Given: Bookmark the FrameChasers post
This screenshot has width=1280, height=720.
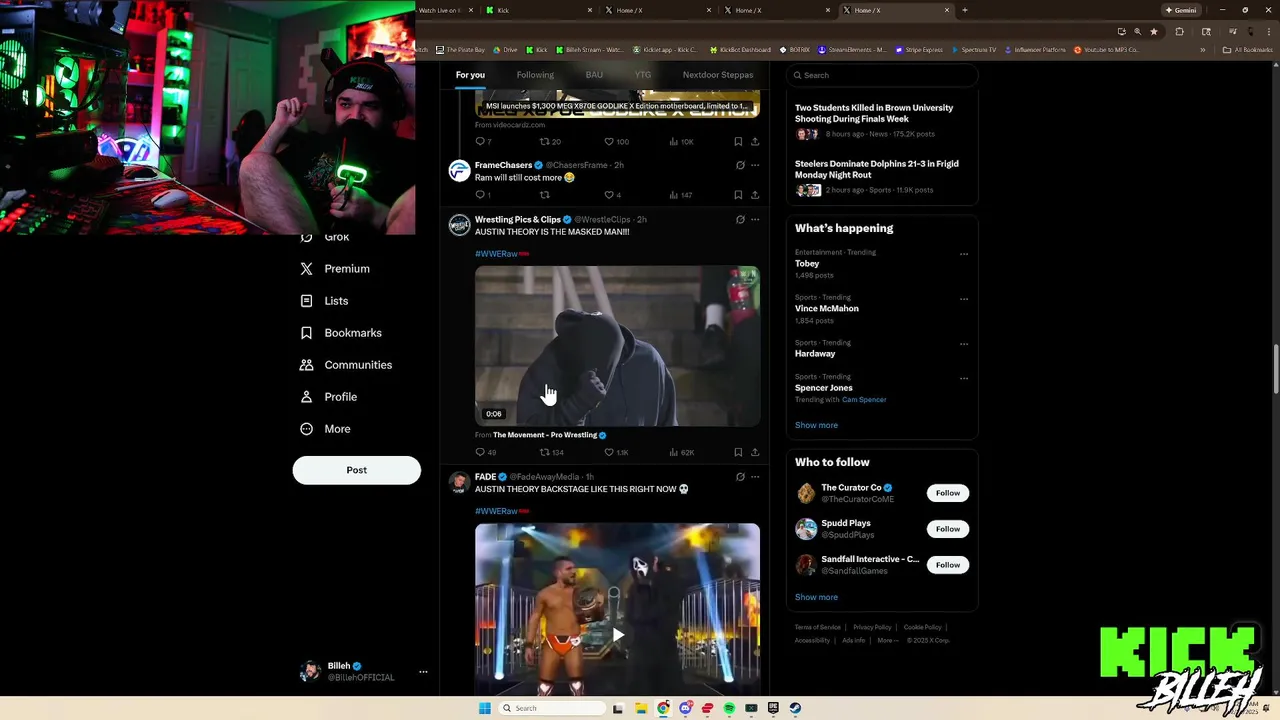Looking at the screenshot, I should tap(738, 195).
